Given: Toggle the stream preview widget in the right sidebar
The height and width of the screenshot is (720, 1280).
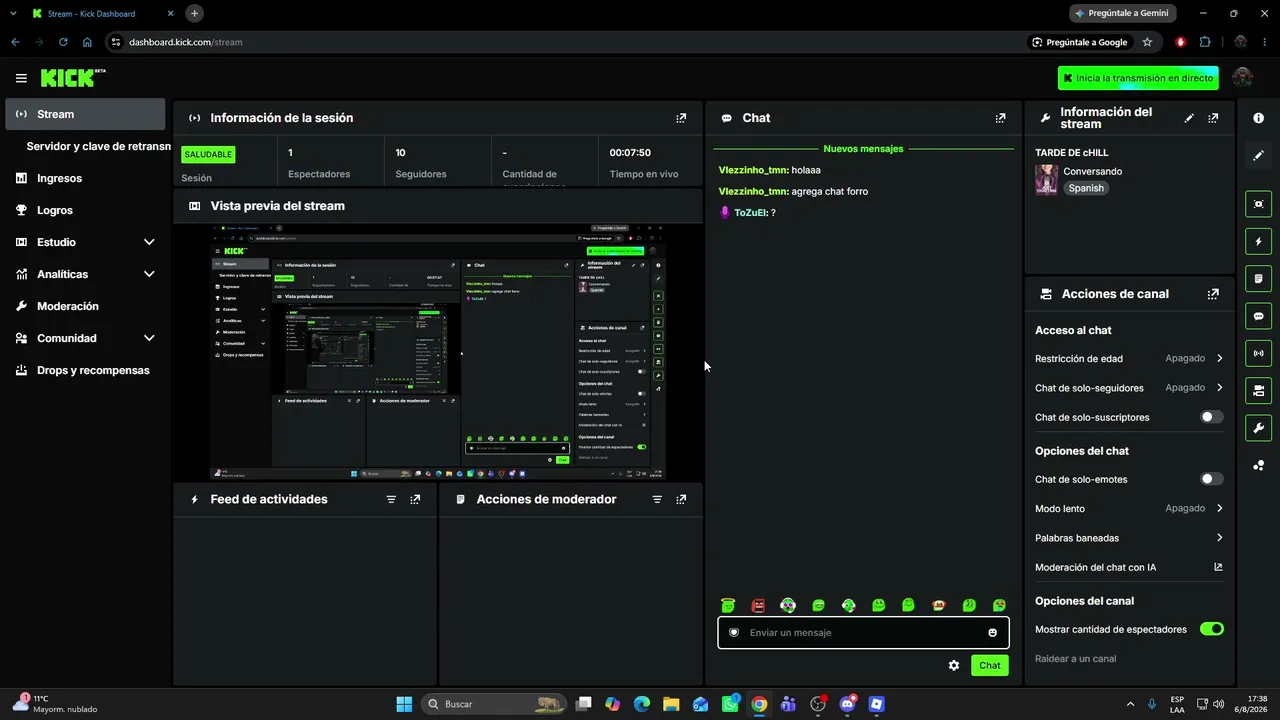Looking at the screenshot, I should click(x=1258, y=204).
